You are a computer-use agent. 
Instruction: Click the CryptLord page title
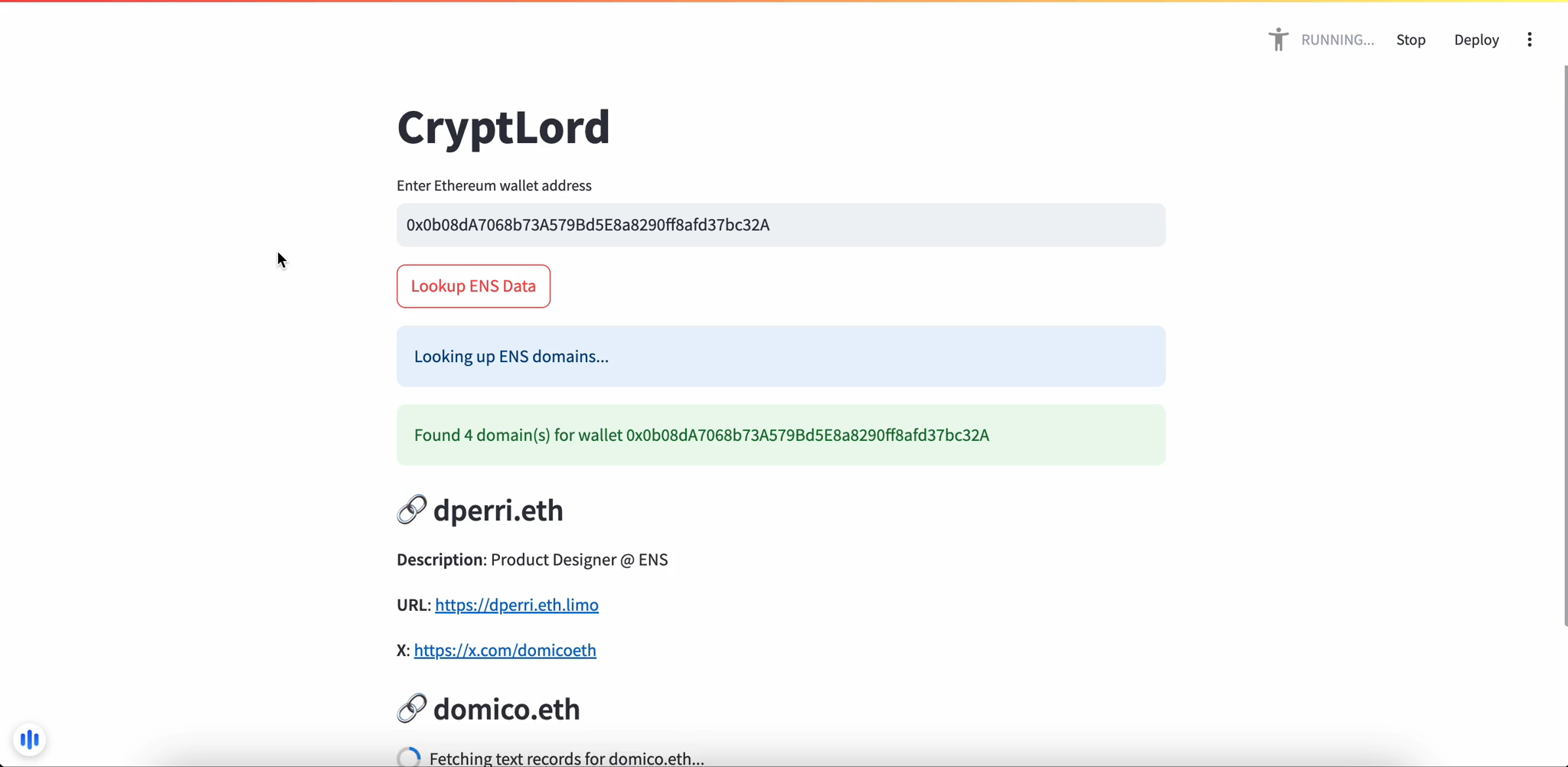click(x=503, y=127)
